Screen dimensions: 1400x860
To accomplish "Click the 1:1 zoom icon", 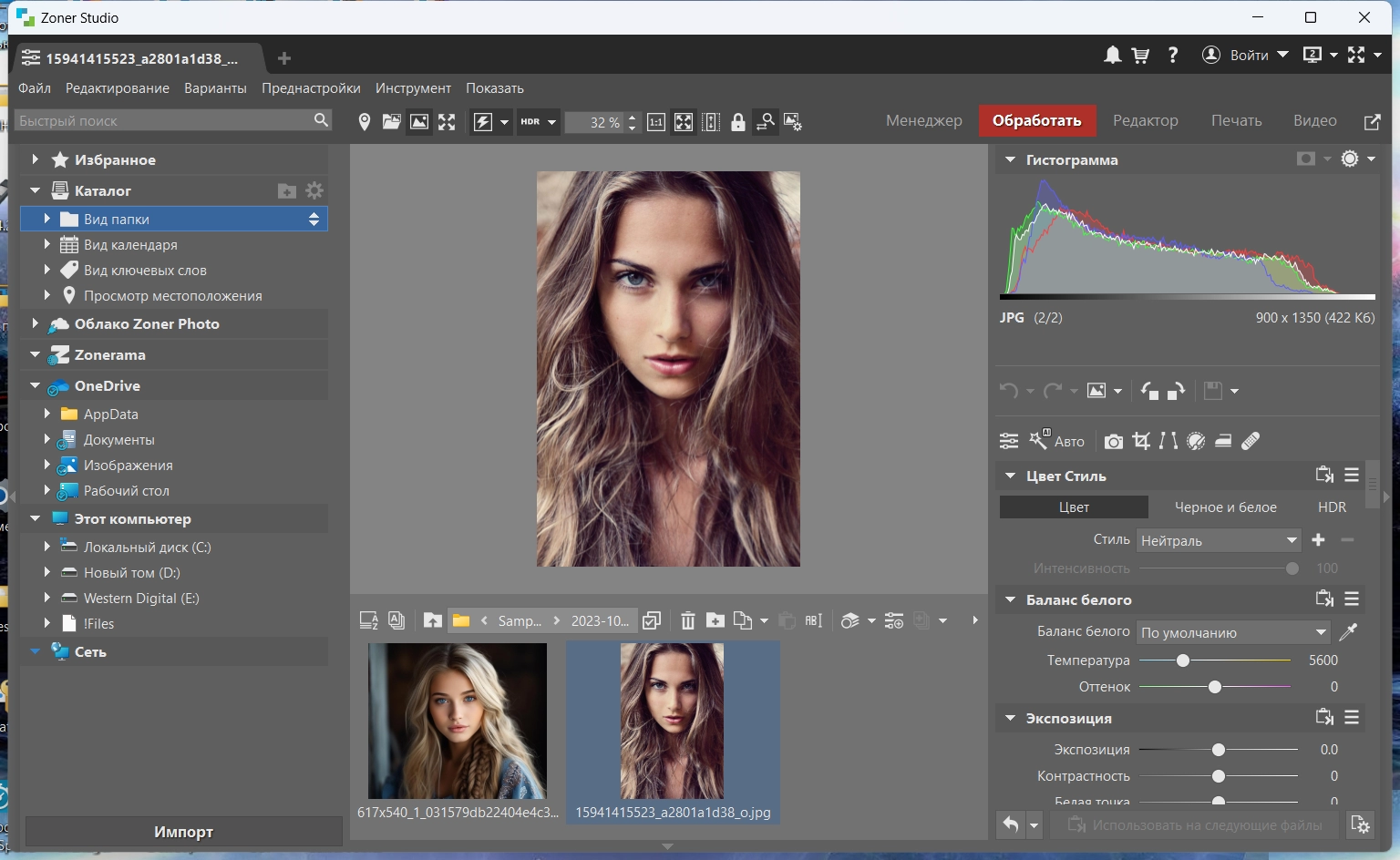I will (656, 122).
